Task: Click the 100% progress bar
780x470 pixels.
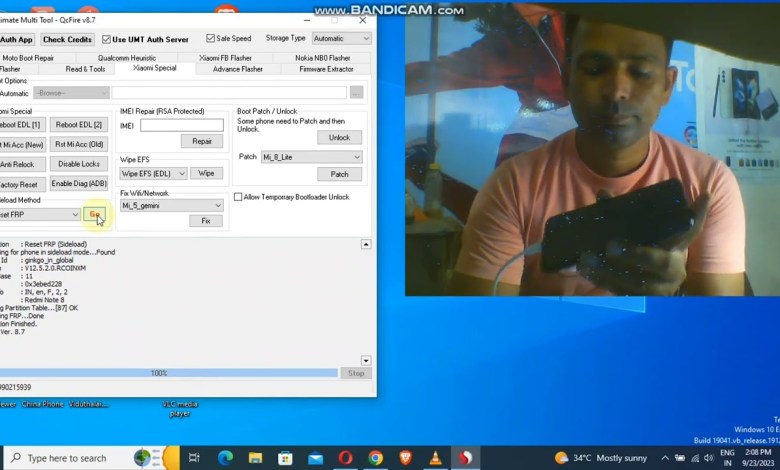Action: point(168,373)
